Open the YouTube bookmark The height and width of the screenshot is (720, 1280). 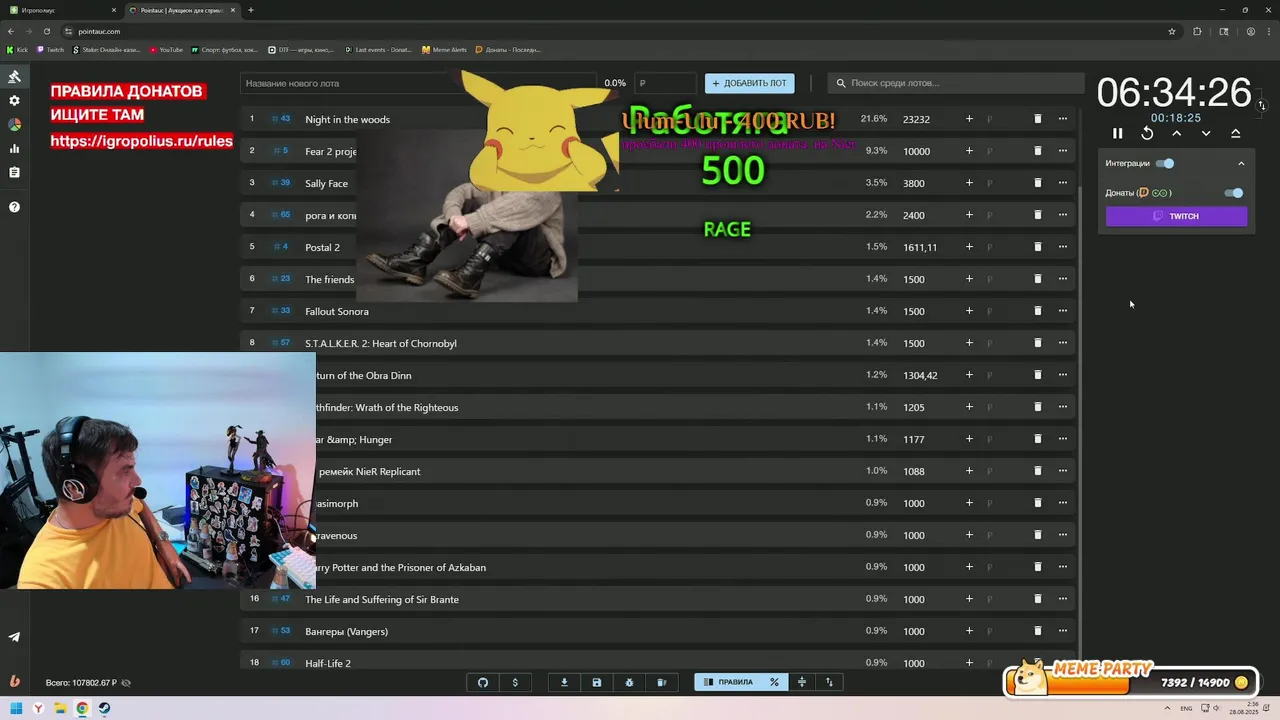(x=166, y=49)
